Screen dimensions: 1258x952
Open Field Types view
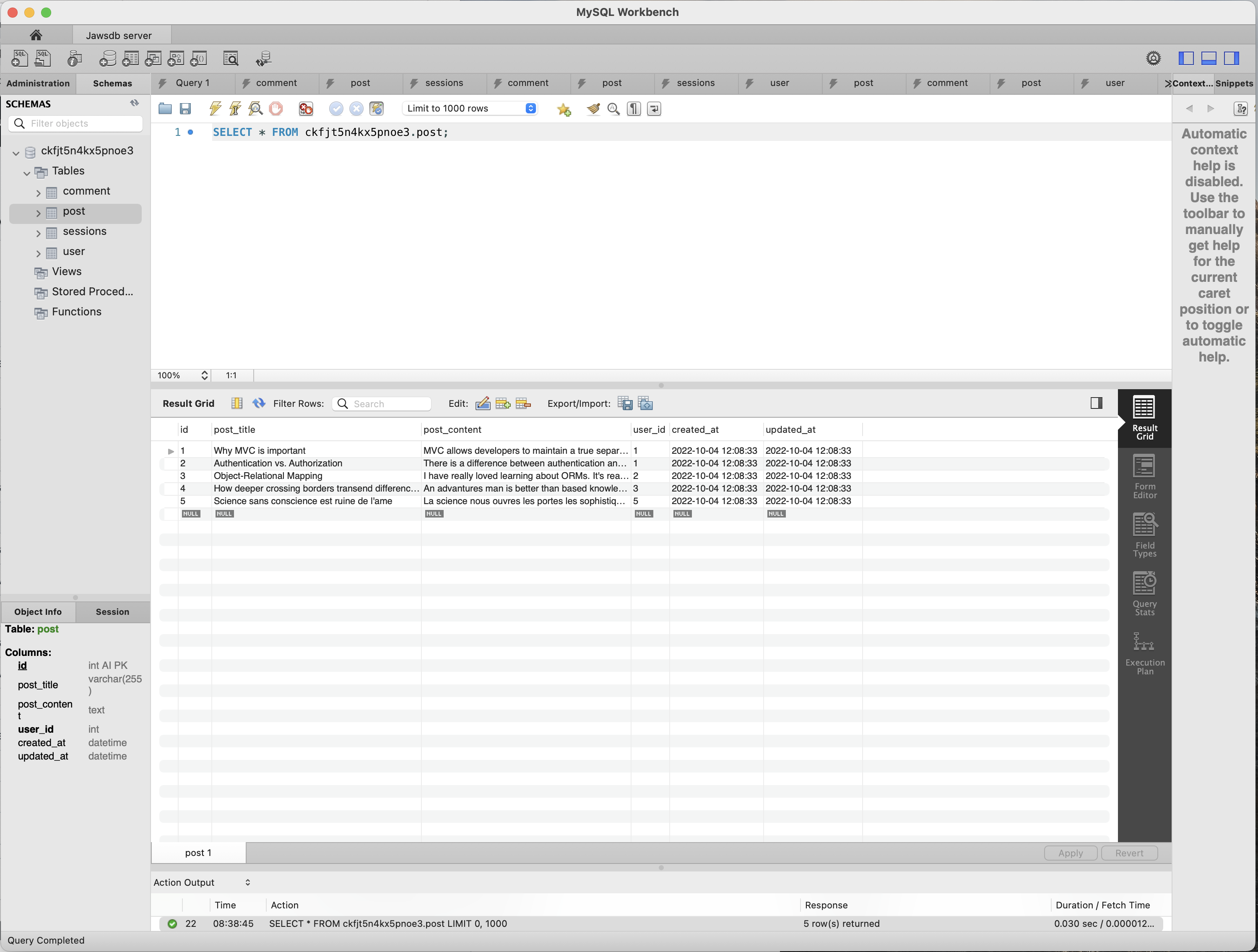[x=1144, y=535]
